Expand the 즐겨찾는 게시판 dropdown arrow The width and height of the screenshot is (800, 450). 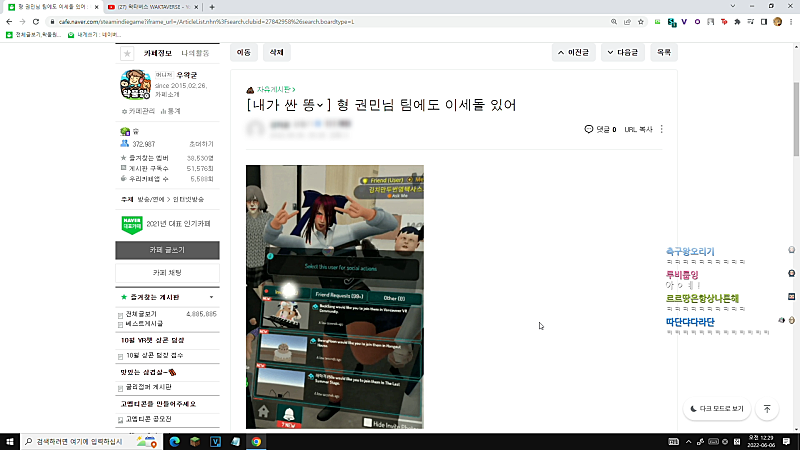[x=211, y=297]
